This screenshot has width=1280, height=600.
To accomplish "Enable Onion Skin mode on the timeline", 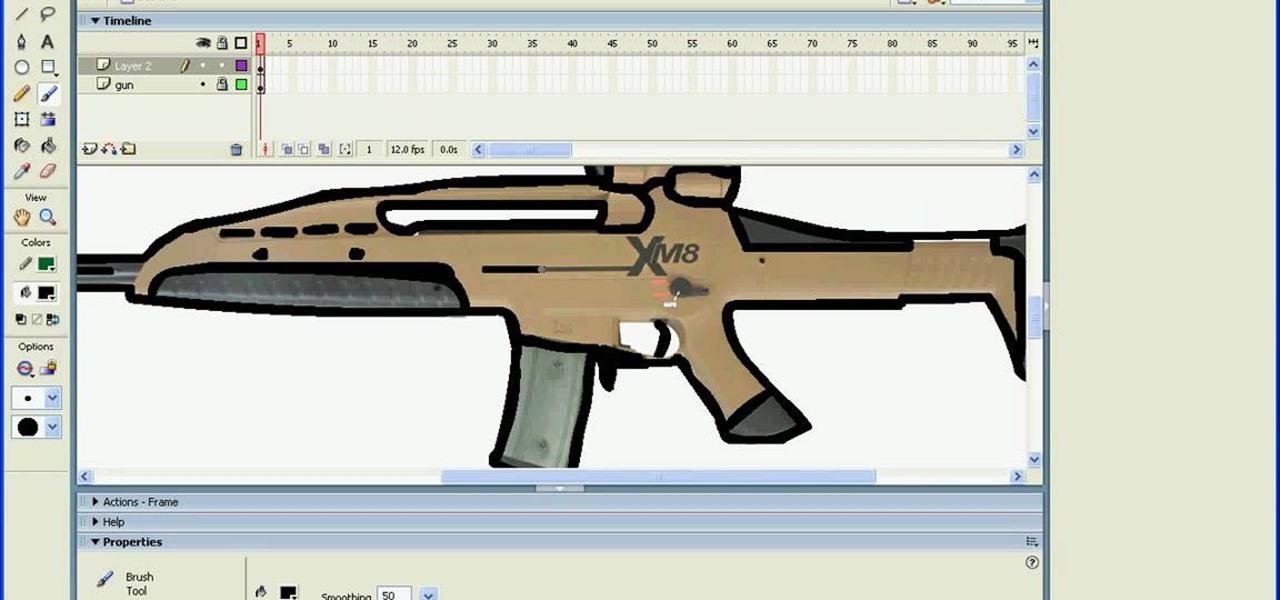I will pos(287,148).
